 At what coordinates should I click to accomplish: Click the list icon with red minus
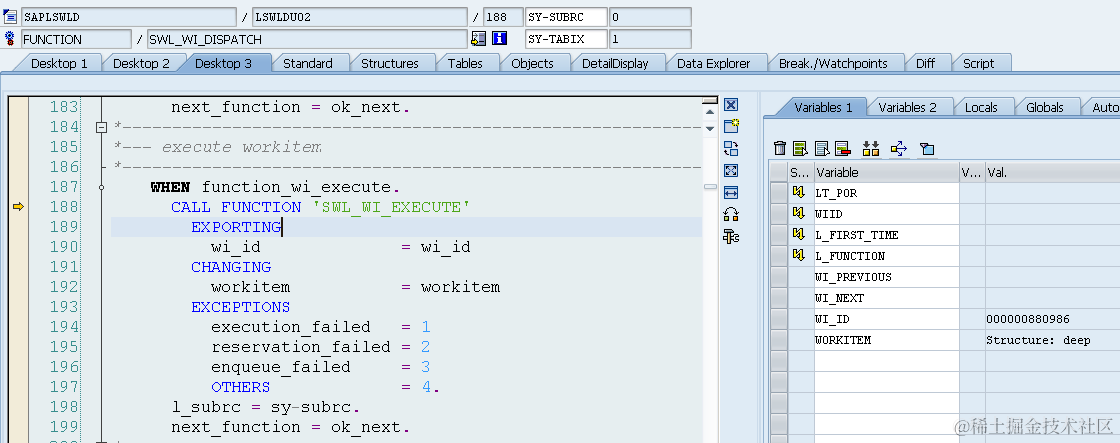coord(842,149)
